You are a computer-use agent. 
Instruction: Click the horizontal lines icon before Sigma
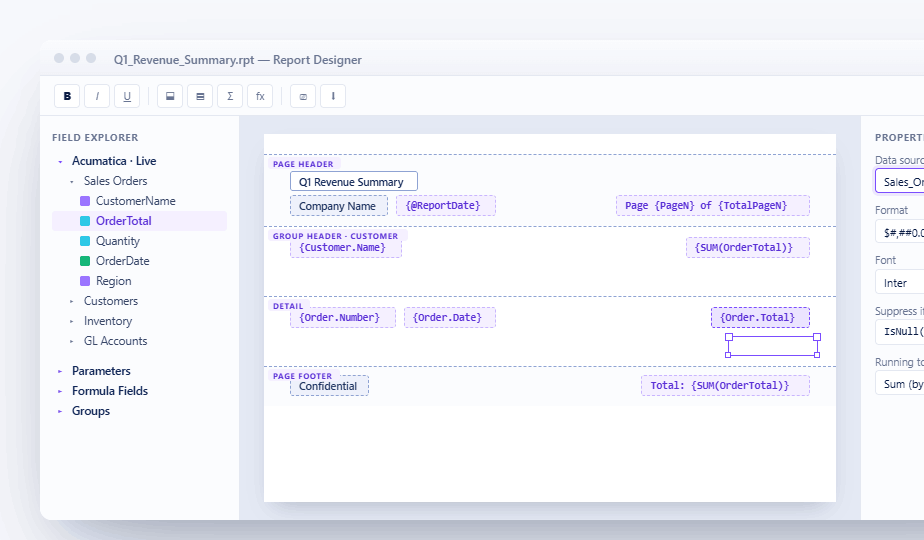pyautogui.click(x=200, y=96)
